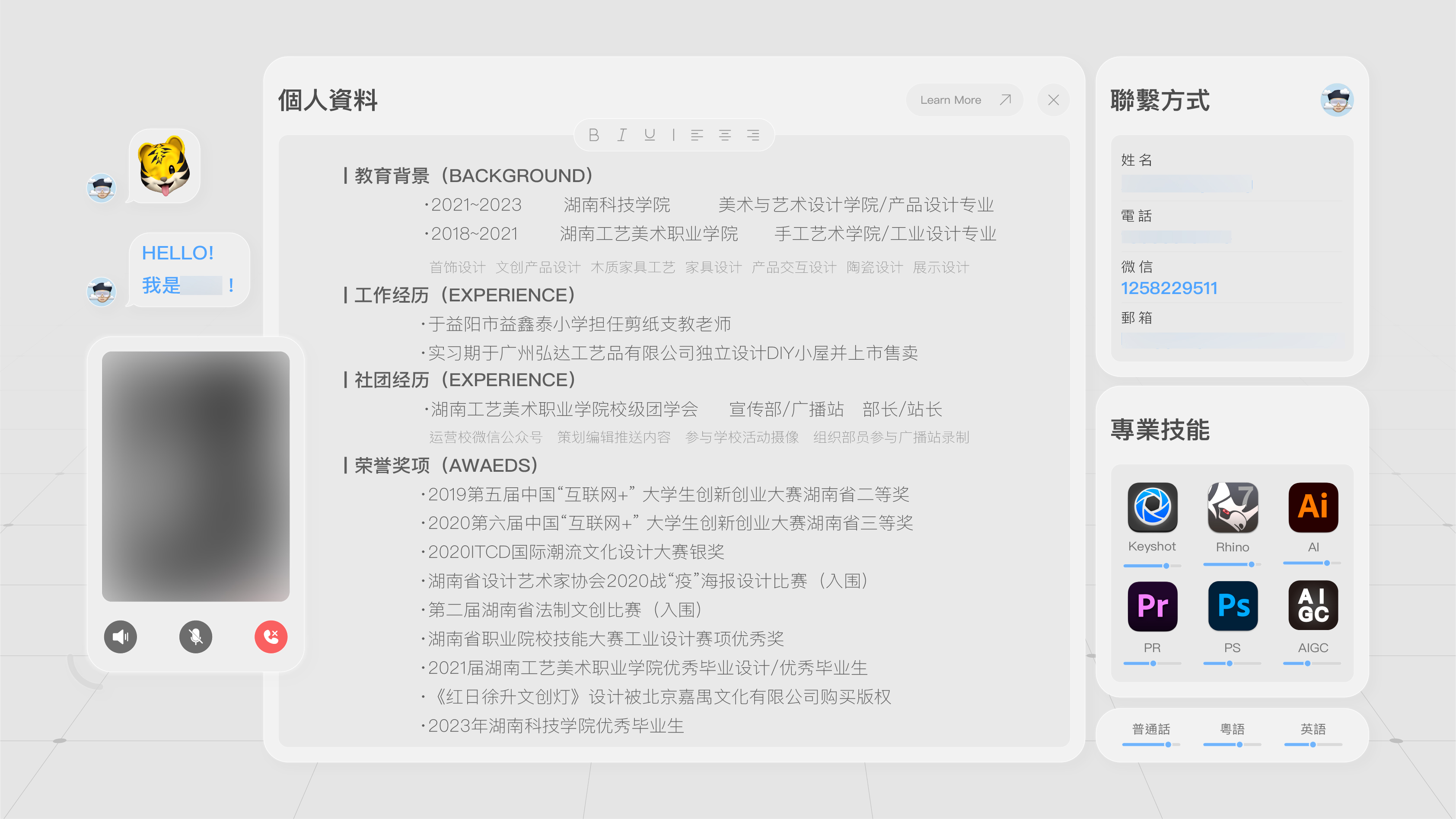This screenshot has height=819, width=1456.
Task: End the call with red button
Action: [x=271, y=637]
